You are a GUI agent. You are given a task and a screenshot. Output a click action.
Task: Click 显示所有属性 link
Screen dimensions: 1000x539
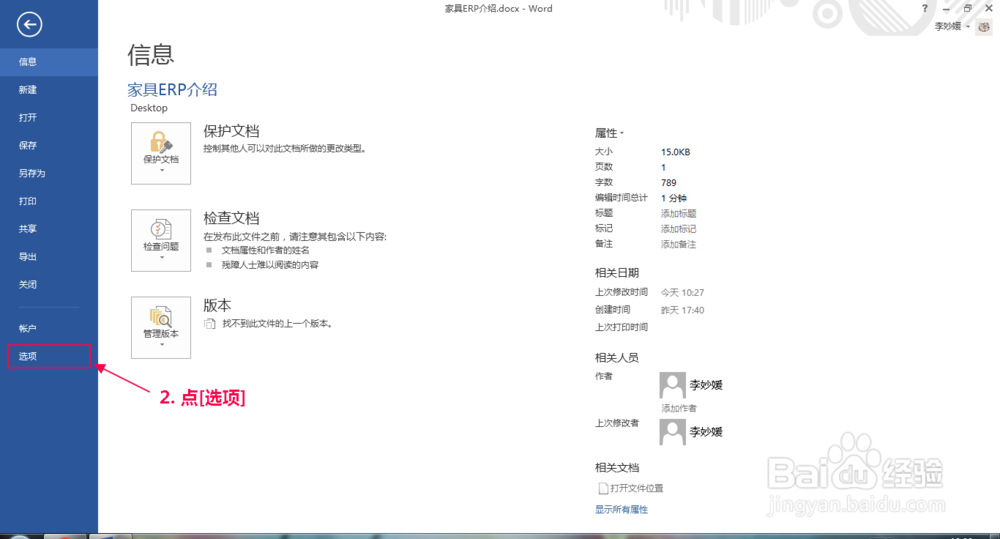click(x=621, y=509)
